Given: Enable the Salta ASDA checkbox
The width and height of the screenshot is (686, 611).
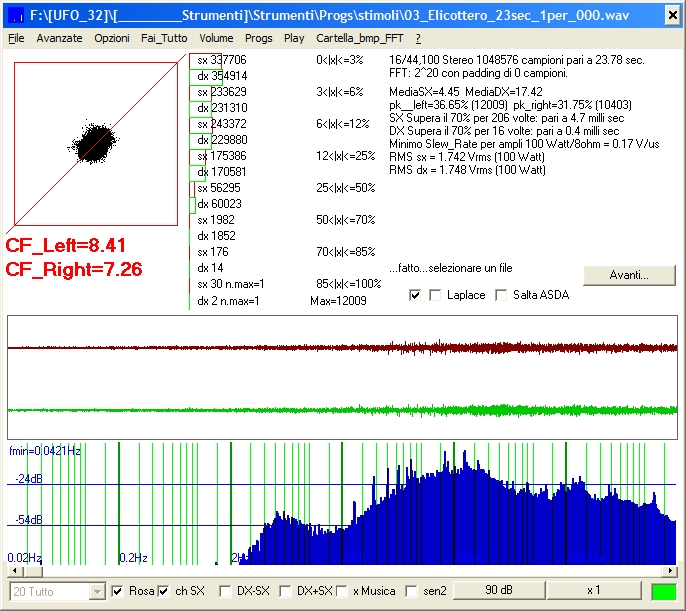Looking at the screenshot, I should (x=501, y=295).
